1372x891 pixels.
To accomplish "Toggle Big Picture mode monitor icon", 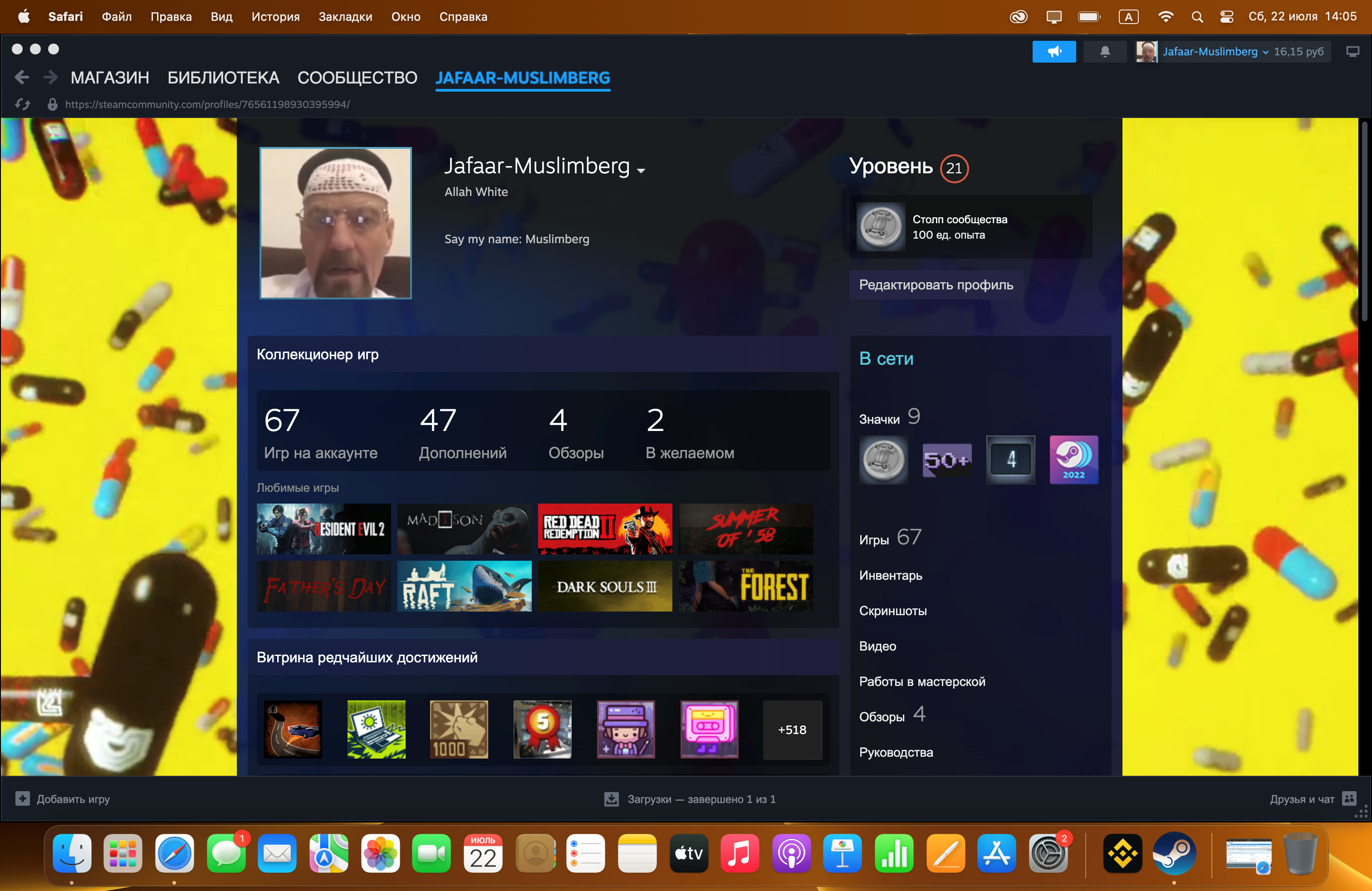I will (1352, 52).
